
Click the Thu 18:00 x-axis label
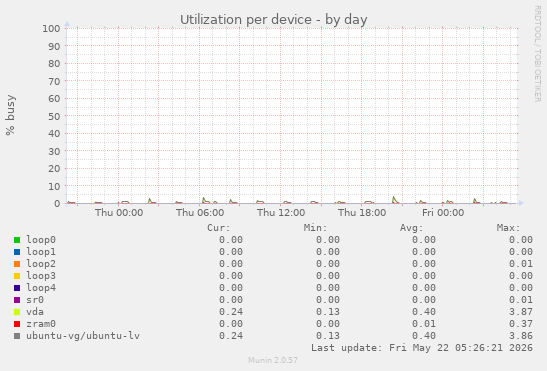point(362,213)
